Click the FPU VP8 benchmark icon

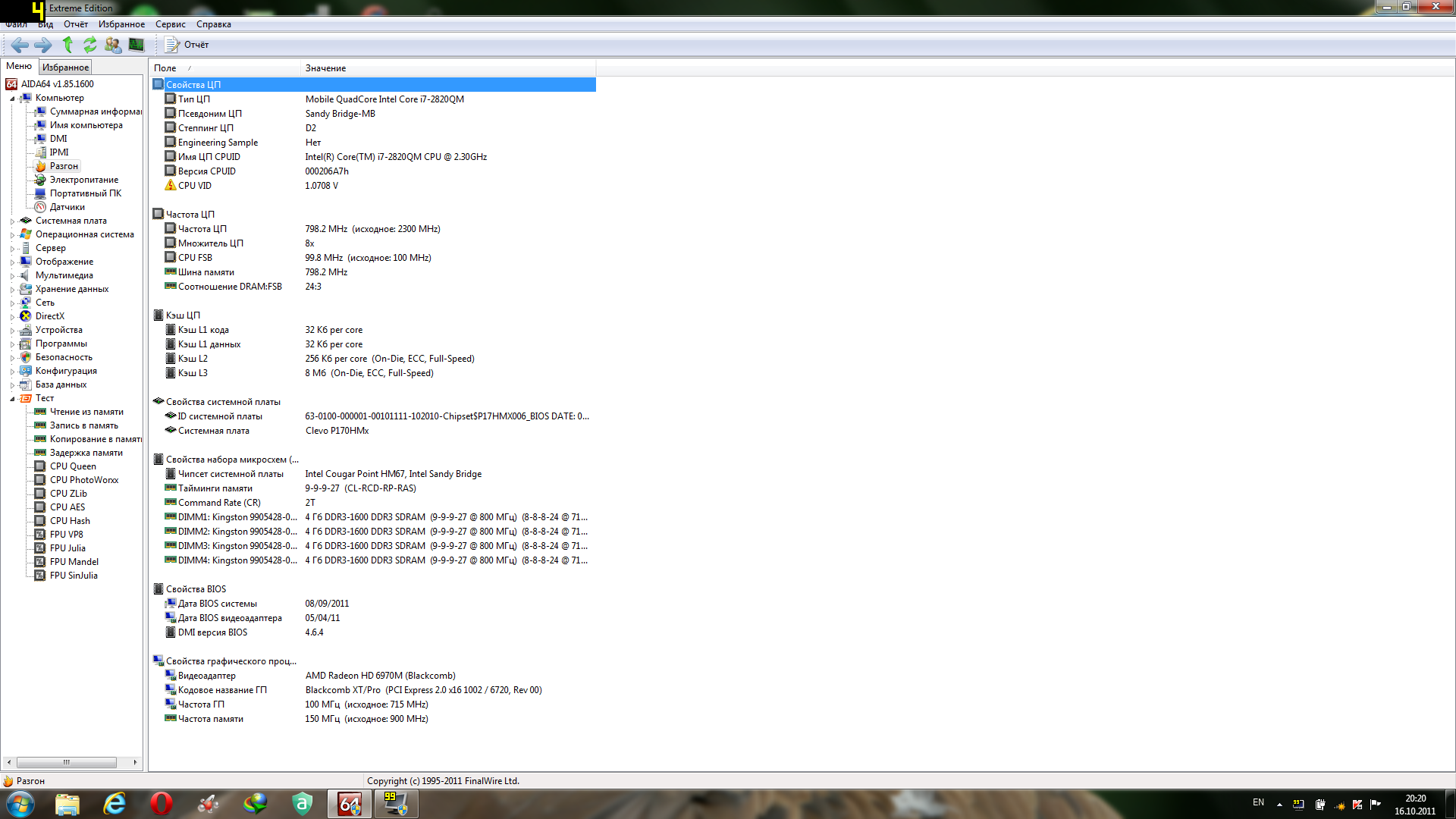[x=41, y=535]
